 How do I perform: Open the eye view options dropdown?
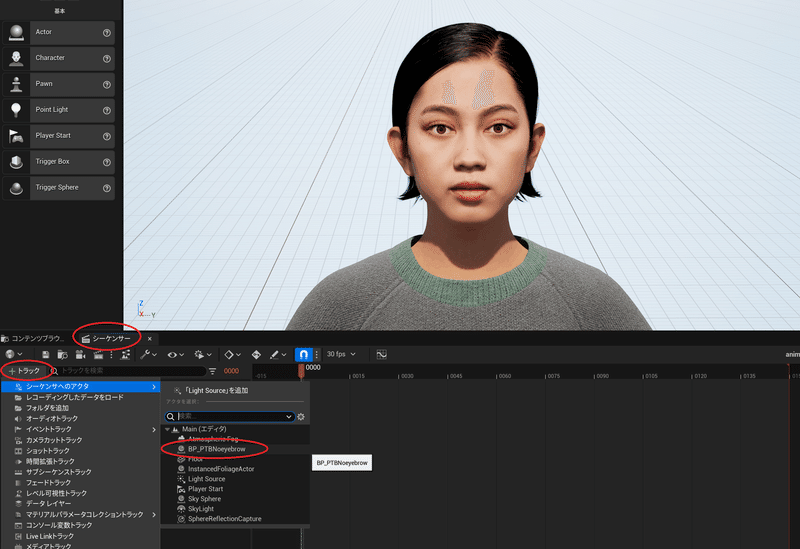click(176, 354)
